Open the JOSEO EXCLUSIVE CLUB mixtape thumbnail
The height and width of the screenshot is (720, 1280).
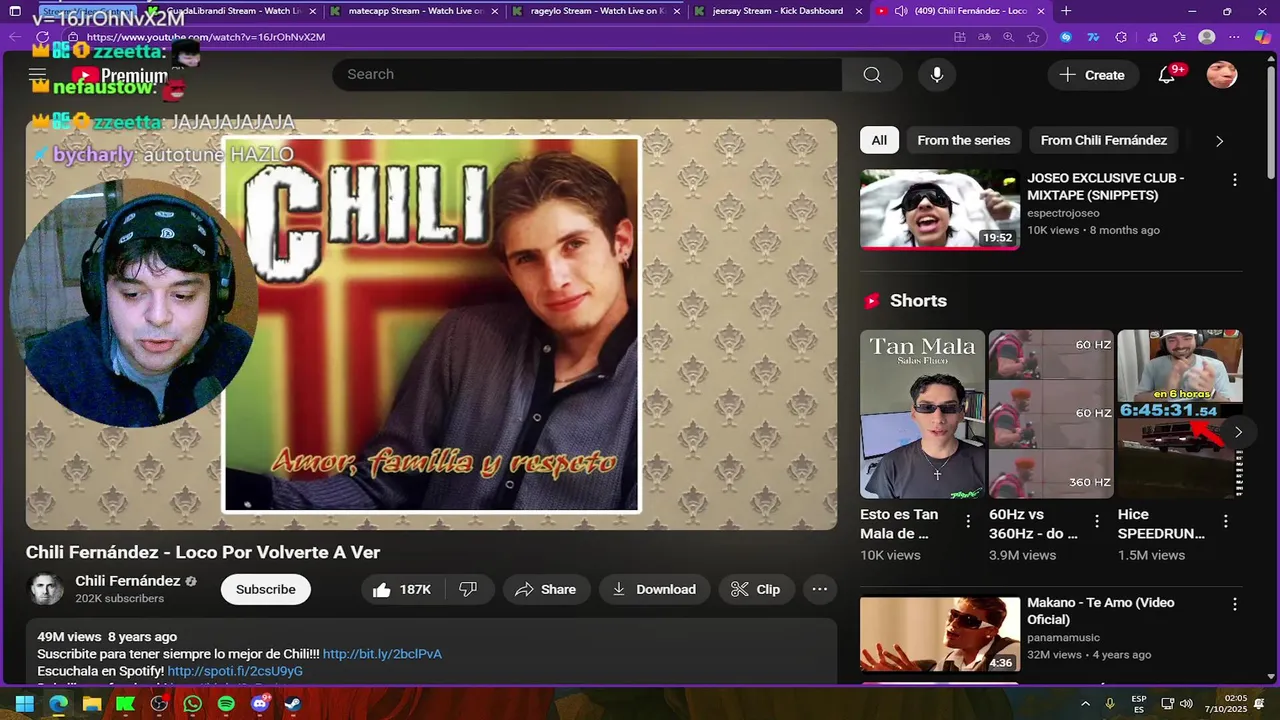pos(940,209)
